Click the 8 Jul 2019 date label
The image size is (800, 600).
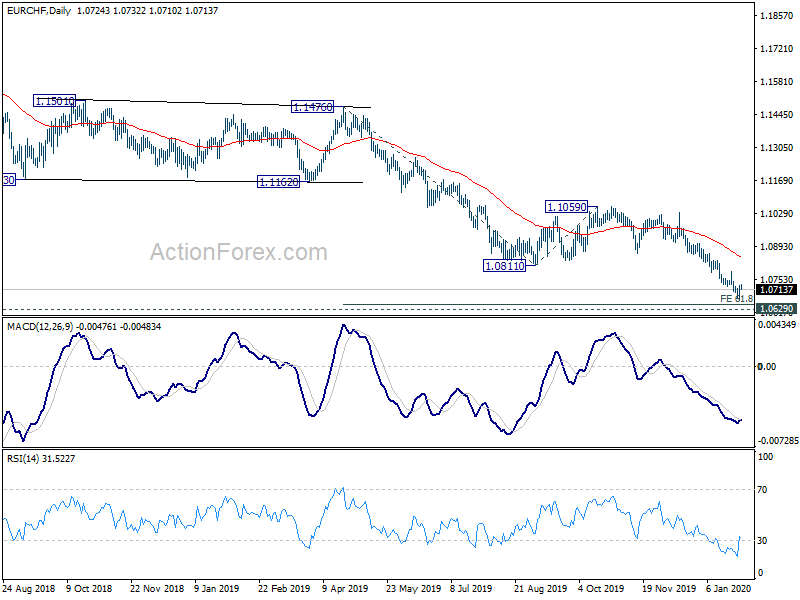point(471,588)
